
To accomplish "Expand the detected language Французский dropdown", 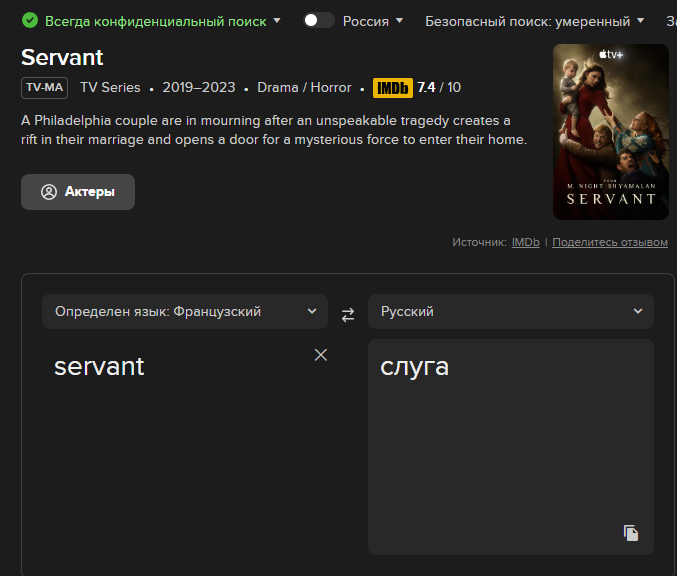I will pos(185,311).
